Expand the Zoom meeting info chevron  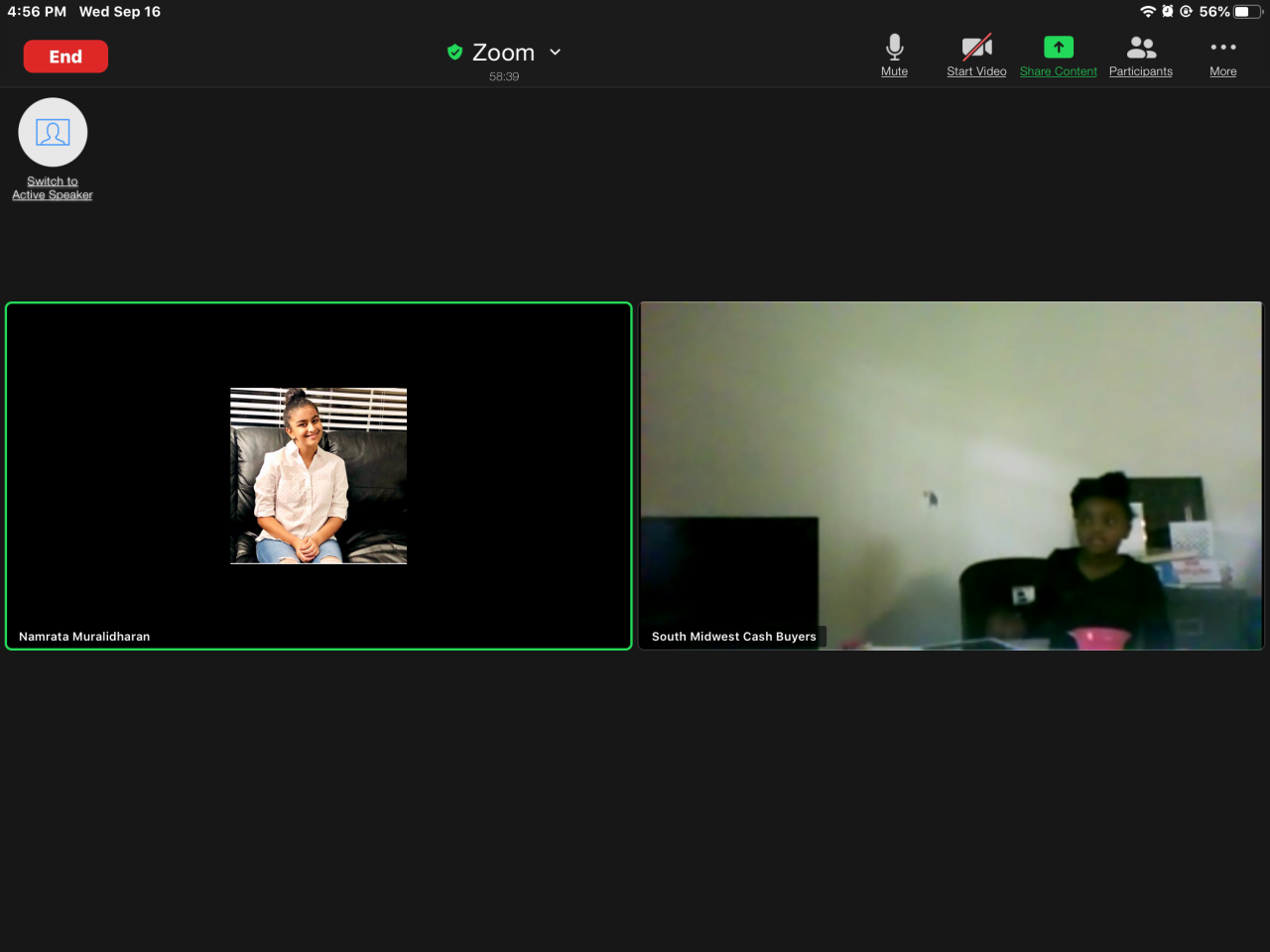[x=556, y=52]
